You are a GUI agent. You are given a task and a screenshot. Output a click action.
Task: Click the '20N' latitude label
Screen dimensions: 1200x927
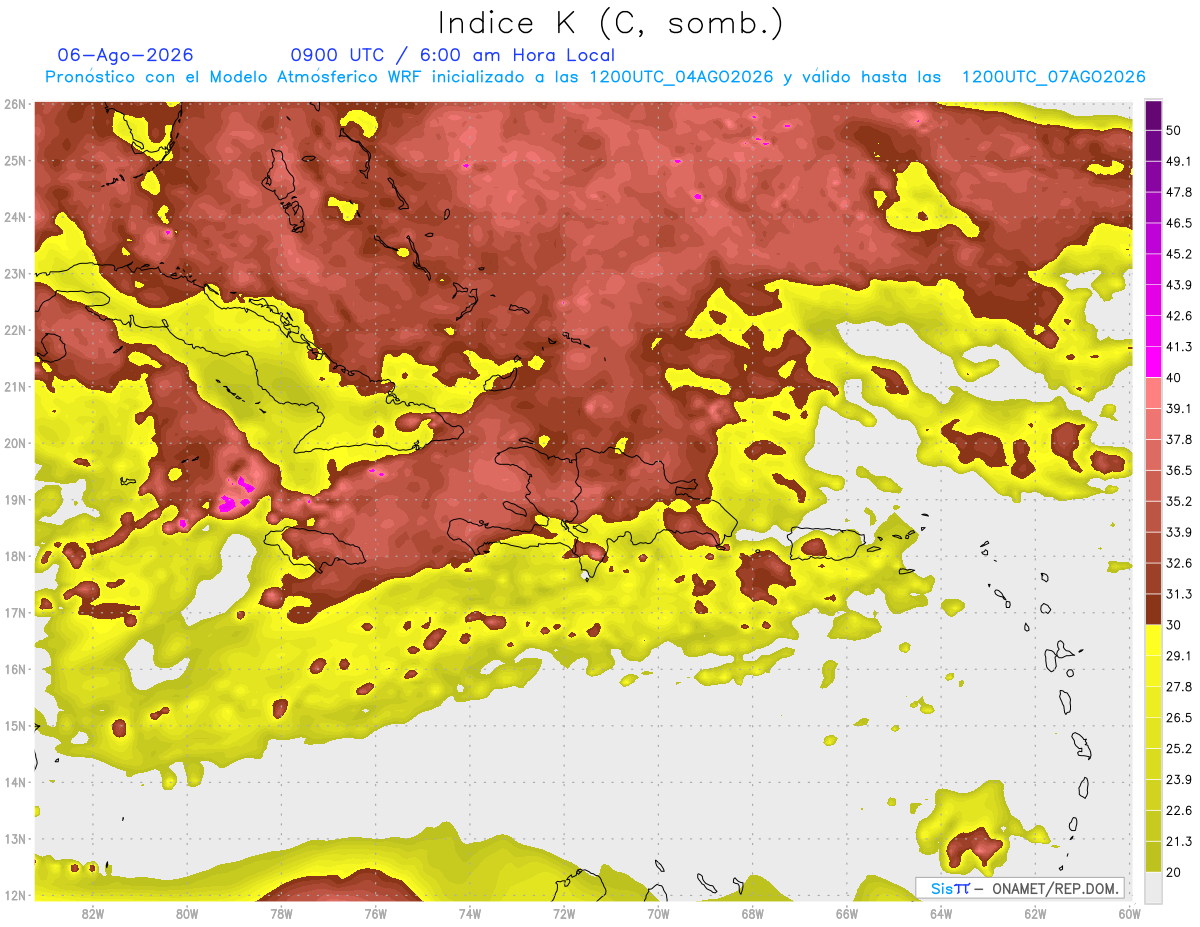coord(14,443)
